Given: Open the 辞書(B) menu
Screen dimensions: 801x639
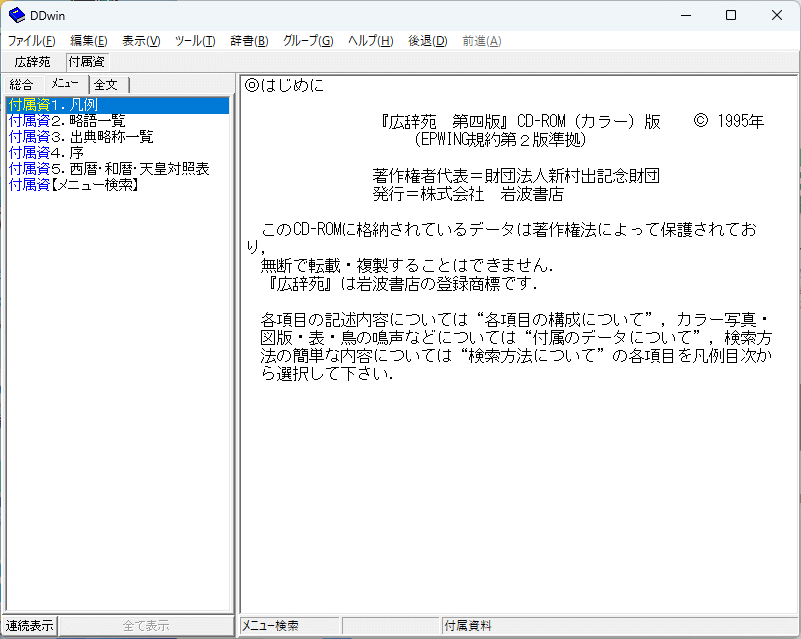Looking at the screenshot, I should coord(249,41).
